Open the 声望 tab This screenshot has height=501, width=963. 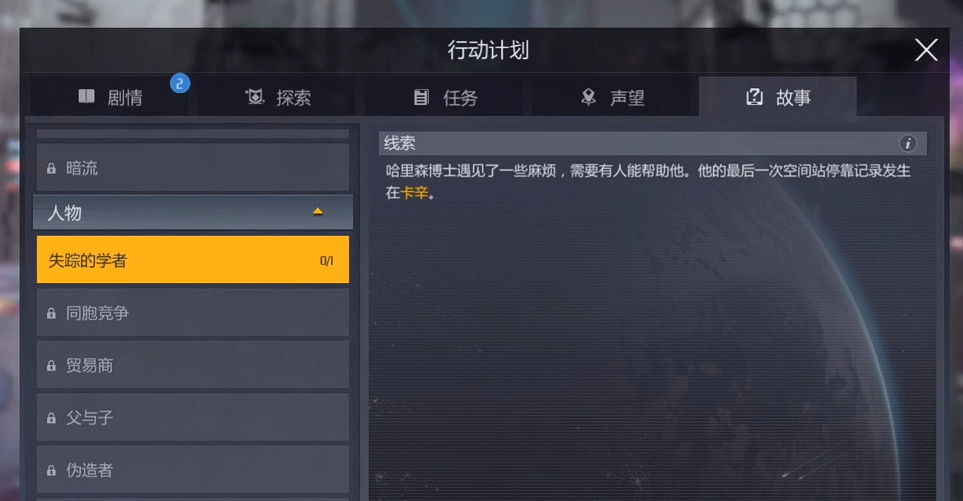[612, 97]
